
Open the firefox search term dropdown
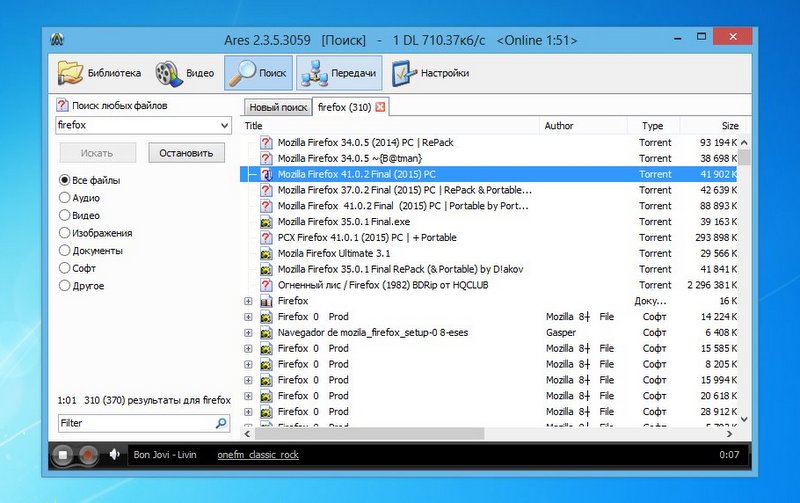[224, 125]
